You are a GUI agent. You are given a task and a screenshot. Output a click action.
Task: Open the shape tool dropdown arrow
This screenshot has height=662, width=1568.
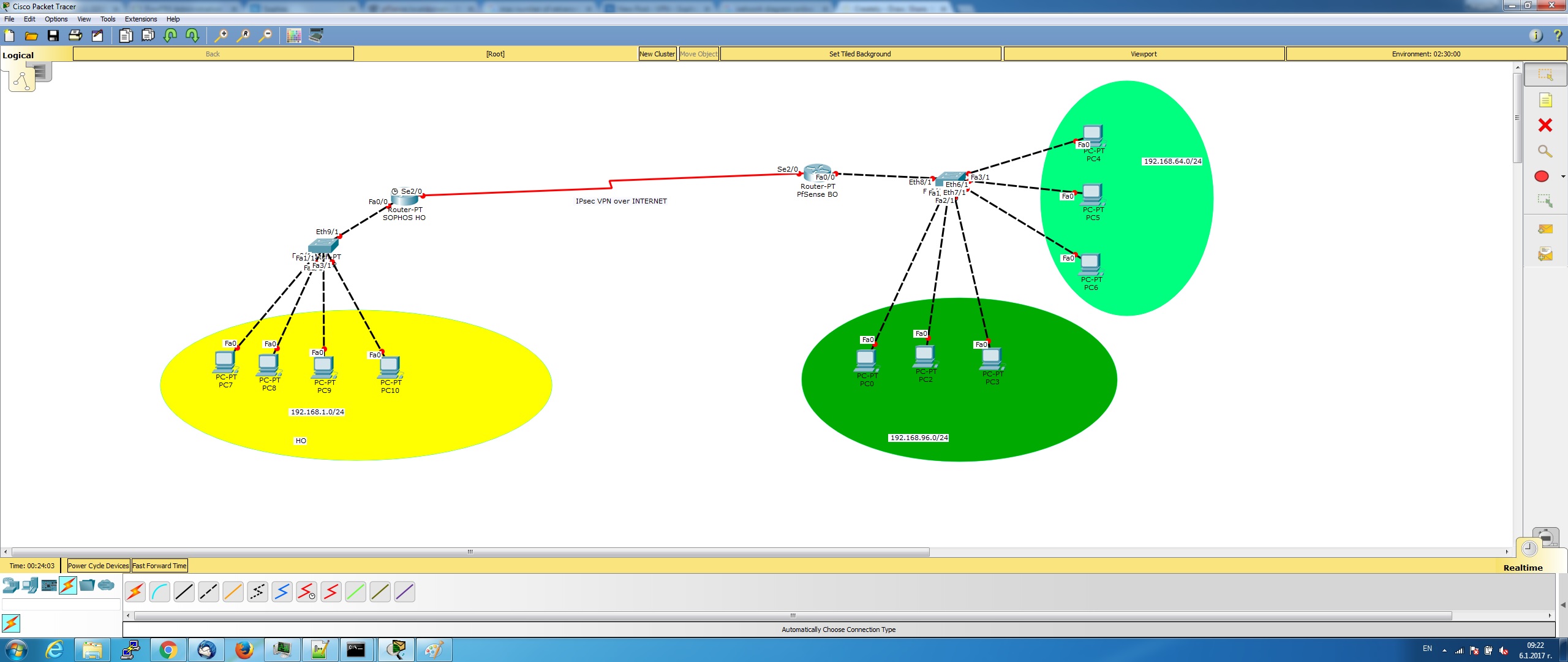click(1563, 177)
